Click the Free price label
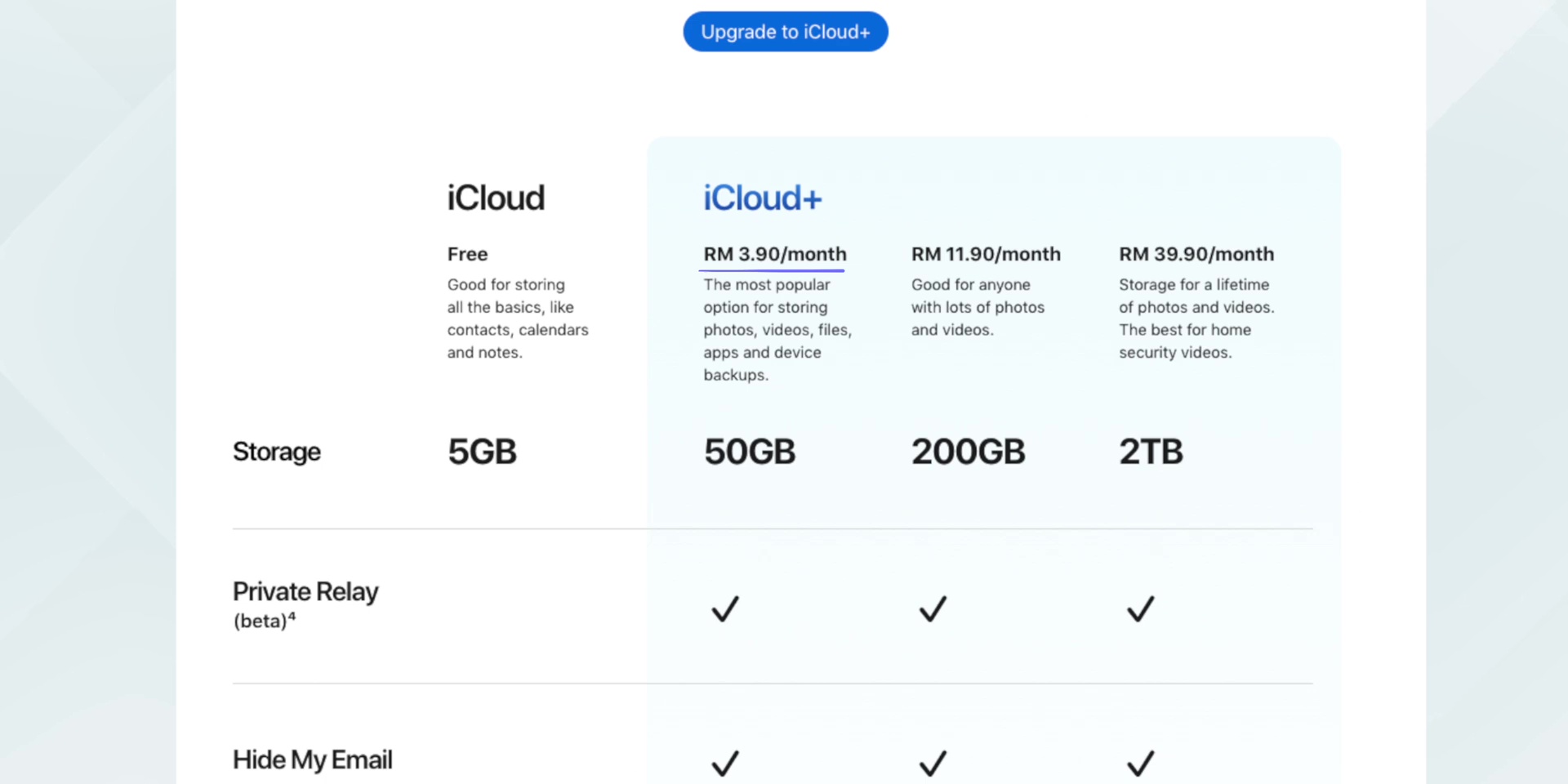The image size is (1568, 784). click(467, 254)
